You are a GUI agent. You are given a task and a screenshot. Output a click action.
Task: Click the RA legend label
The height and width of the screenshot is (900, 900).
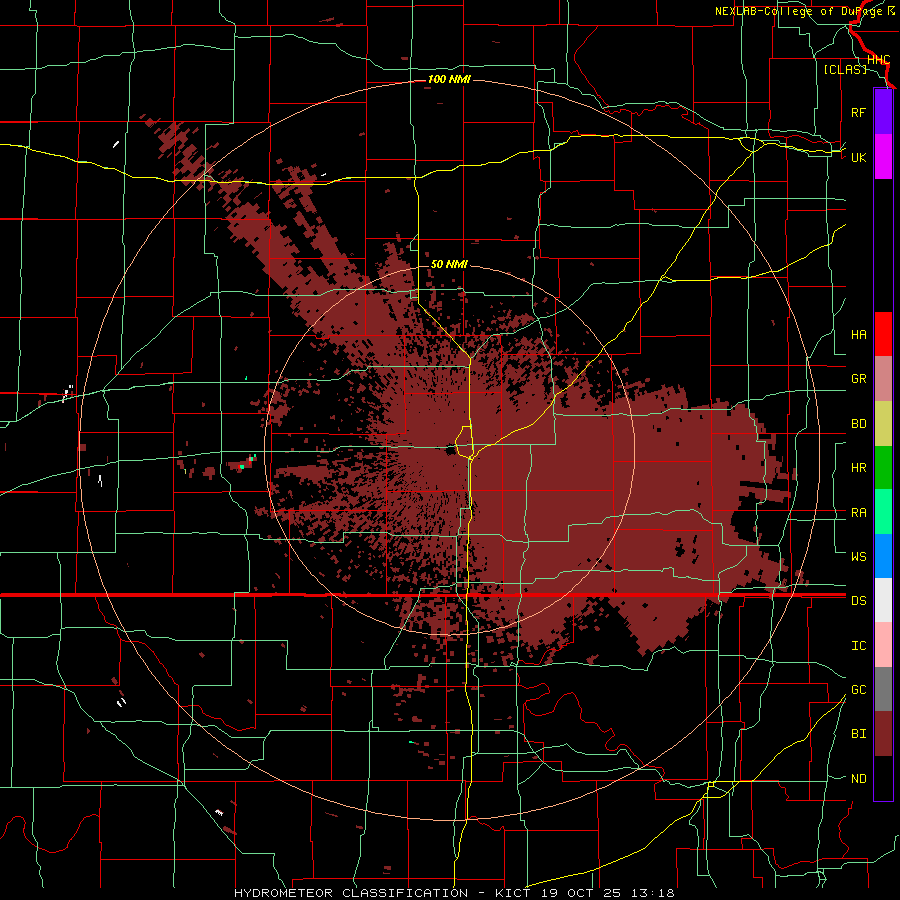tap(858, 513)
